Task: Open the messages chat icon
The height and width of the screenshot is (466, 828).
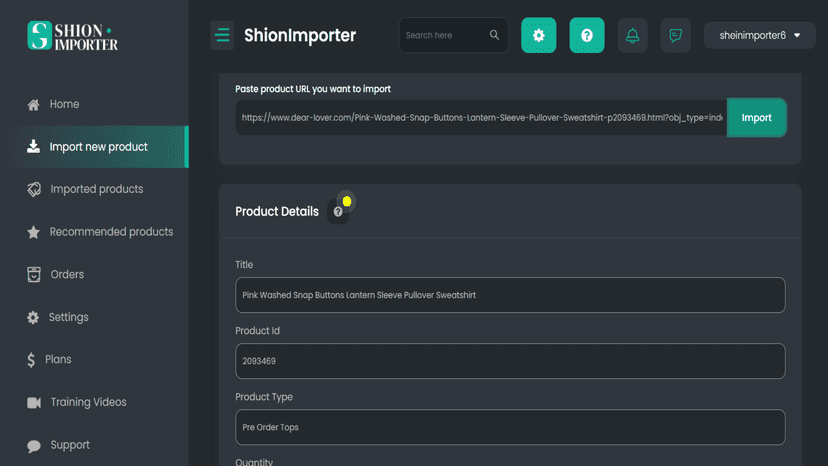Action: (675, 35)
